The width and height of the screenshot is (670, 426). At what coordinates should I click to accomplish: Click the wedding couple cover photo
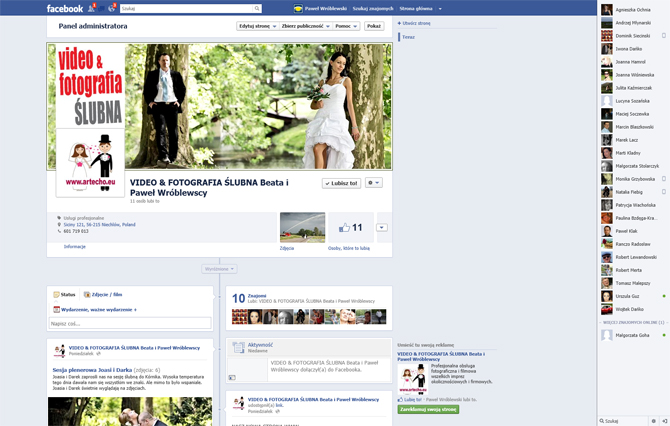pos(259,106)
